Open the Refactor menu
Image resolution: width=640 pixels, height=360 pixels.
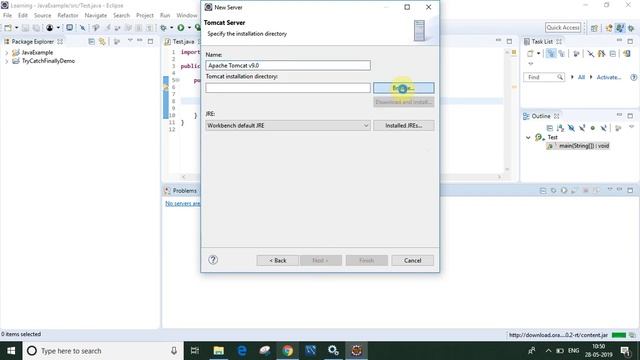tap(68, 15)
